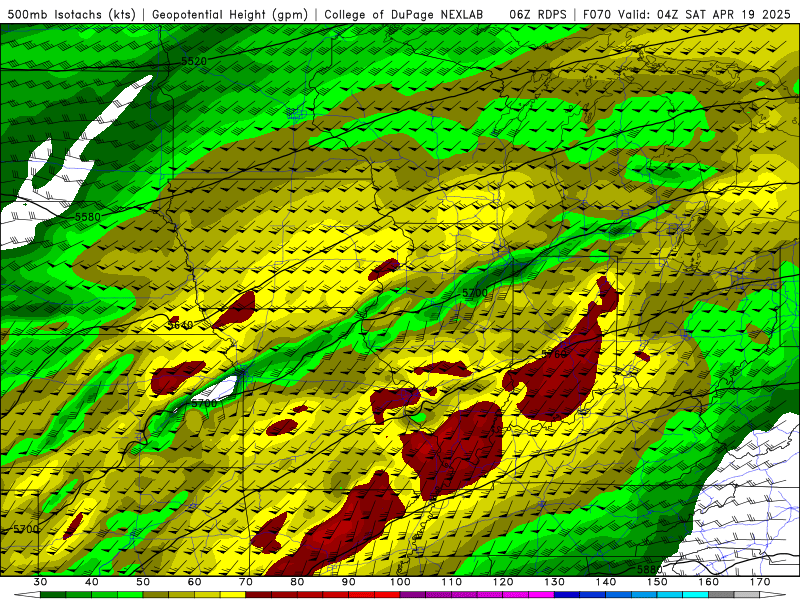Click the 5520 height contour label
800x600 pixels.
tap(194, 61)
